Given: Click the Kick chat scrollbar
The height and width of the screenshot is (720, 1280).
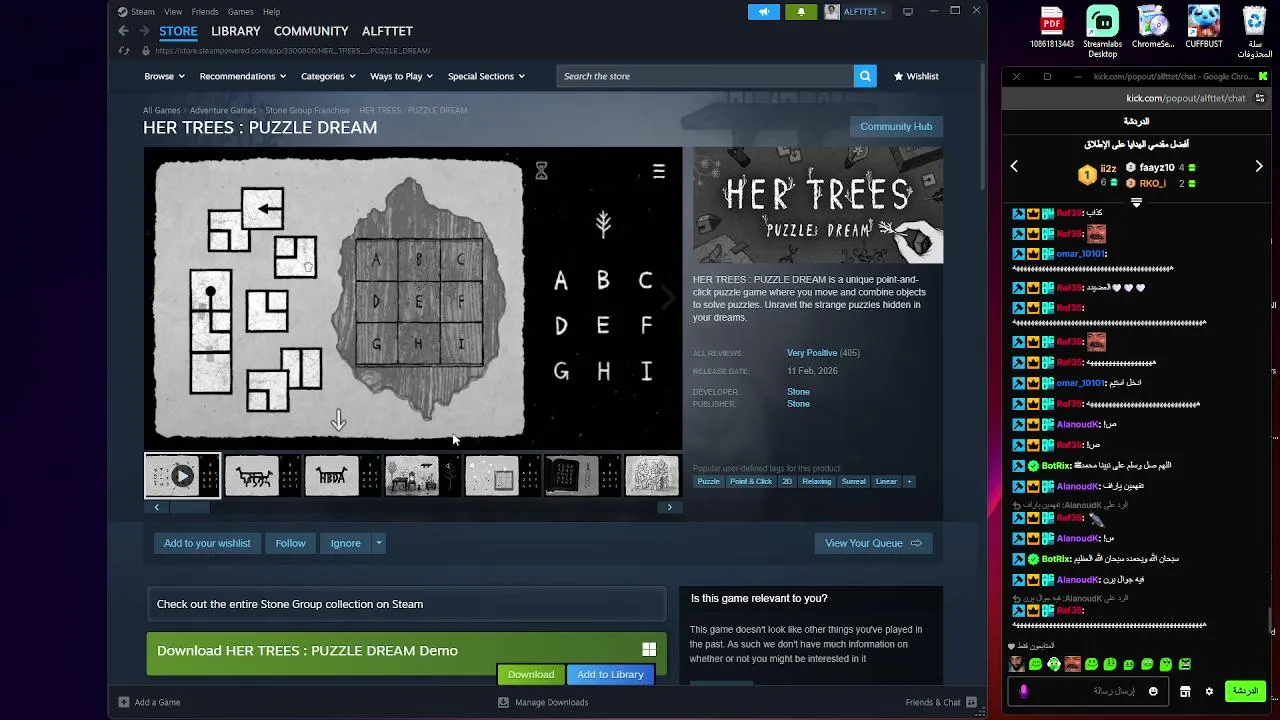Looking at the screenshot, I should click(1272, 620).
